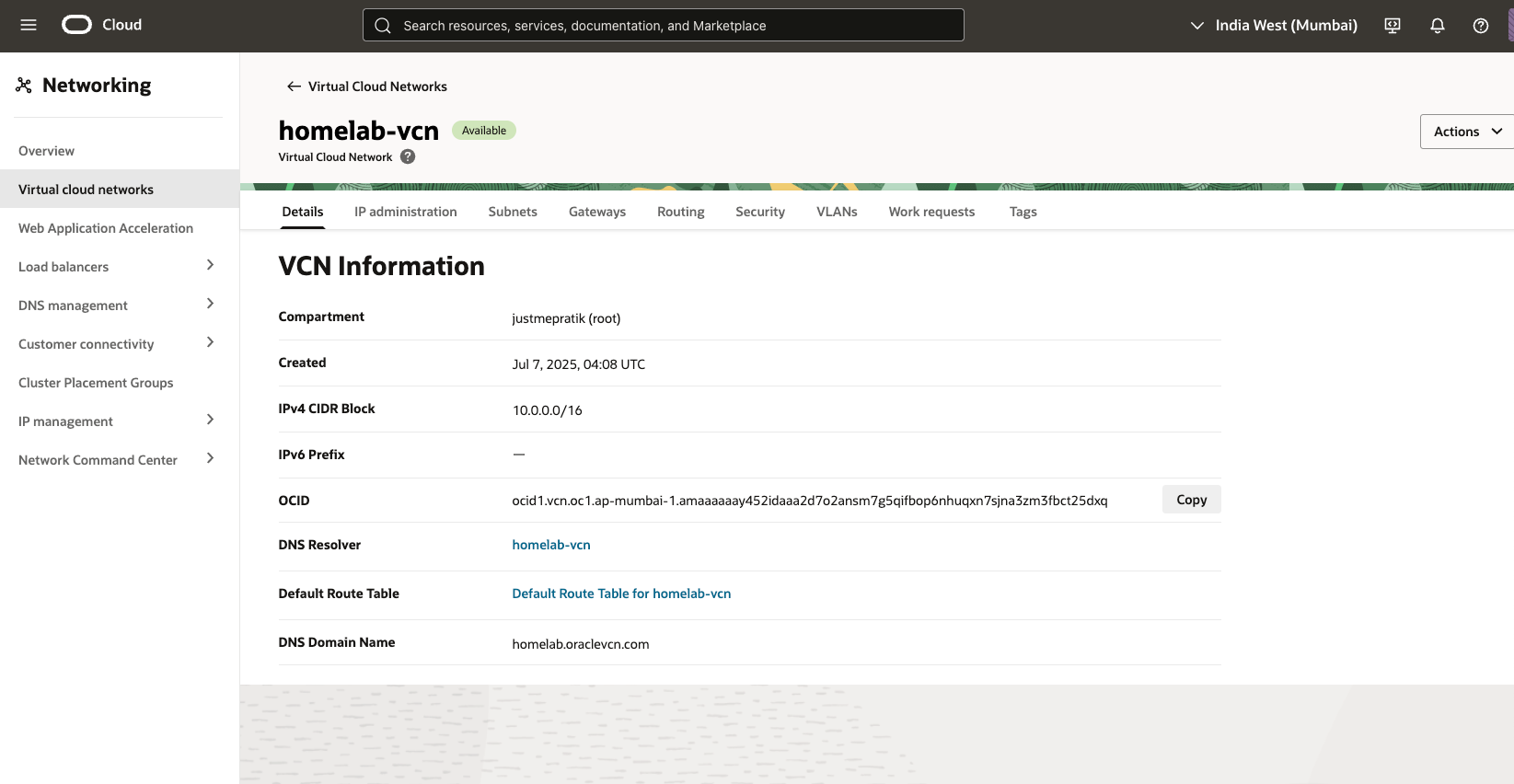
Task: Switch to the Subnets tab
Action: tap(513, 212)
